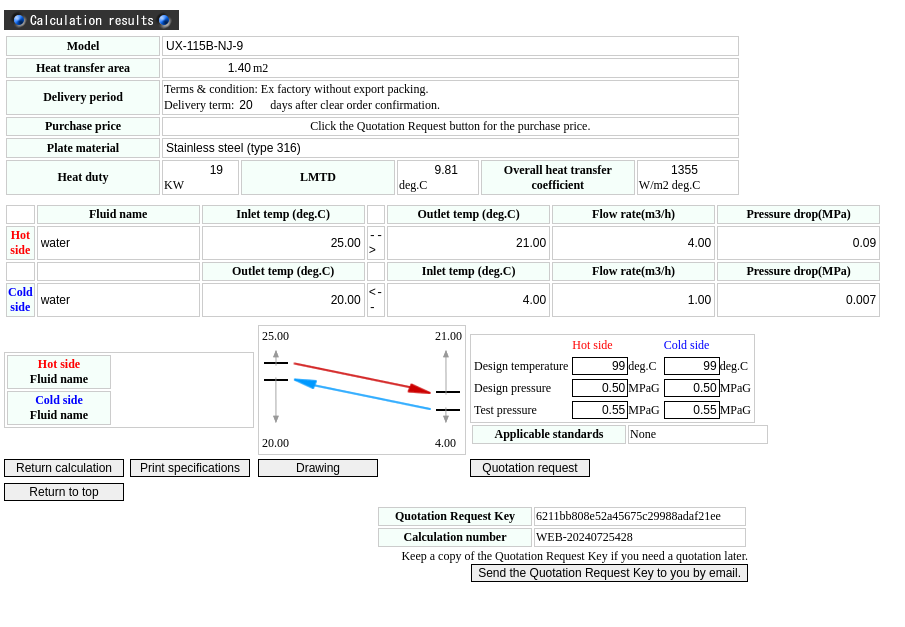Click the hot side inlet temp 25.00 cell
Viewport: 905px width, 627px height.
282,243
